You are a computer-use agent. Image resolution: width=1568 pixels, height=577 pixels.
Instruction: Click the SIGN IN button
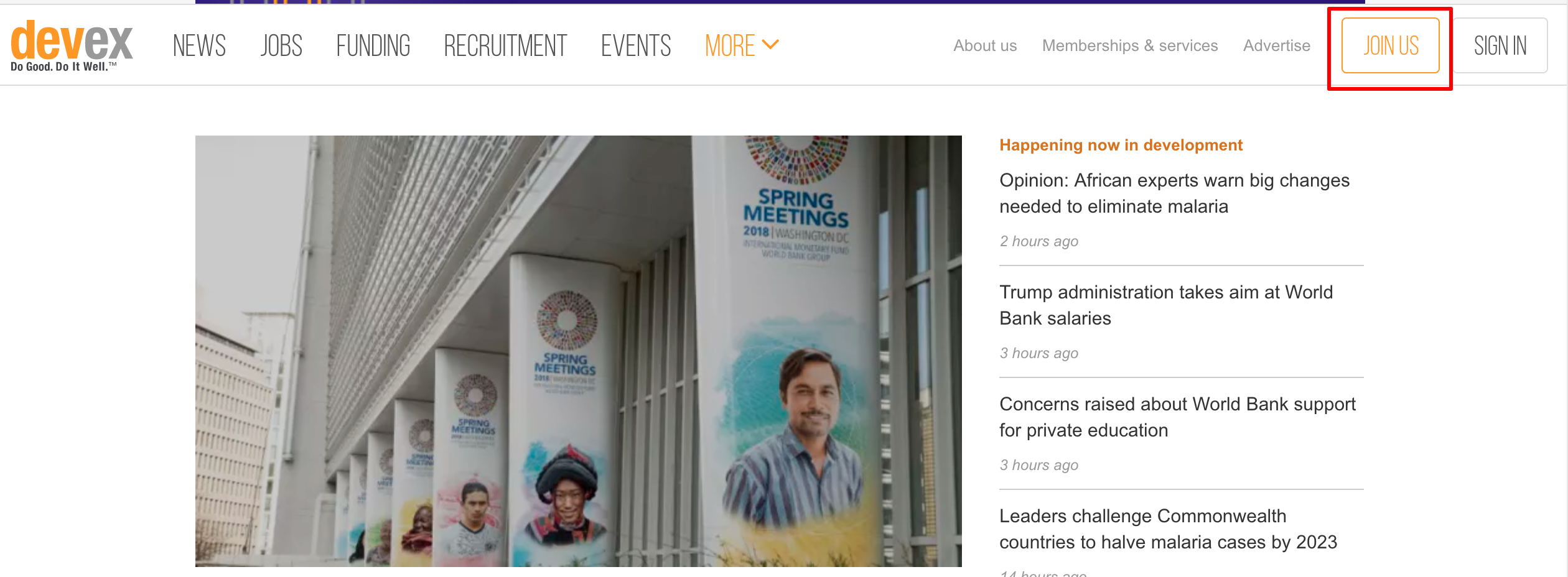(x=1500, y=45)
